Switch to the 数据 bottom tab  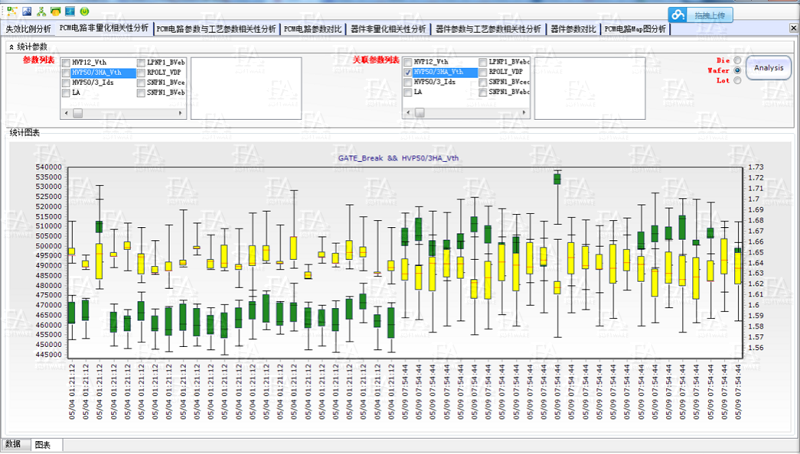[14, 444]
